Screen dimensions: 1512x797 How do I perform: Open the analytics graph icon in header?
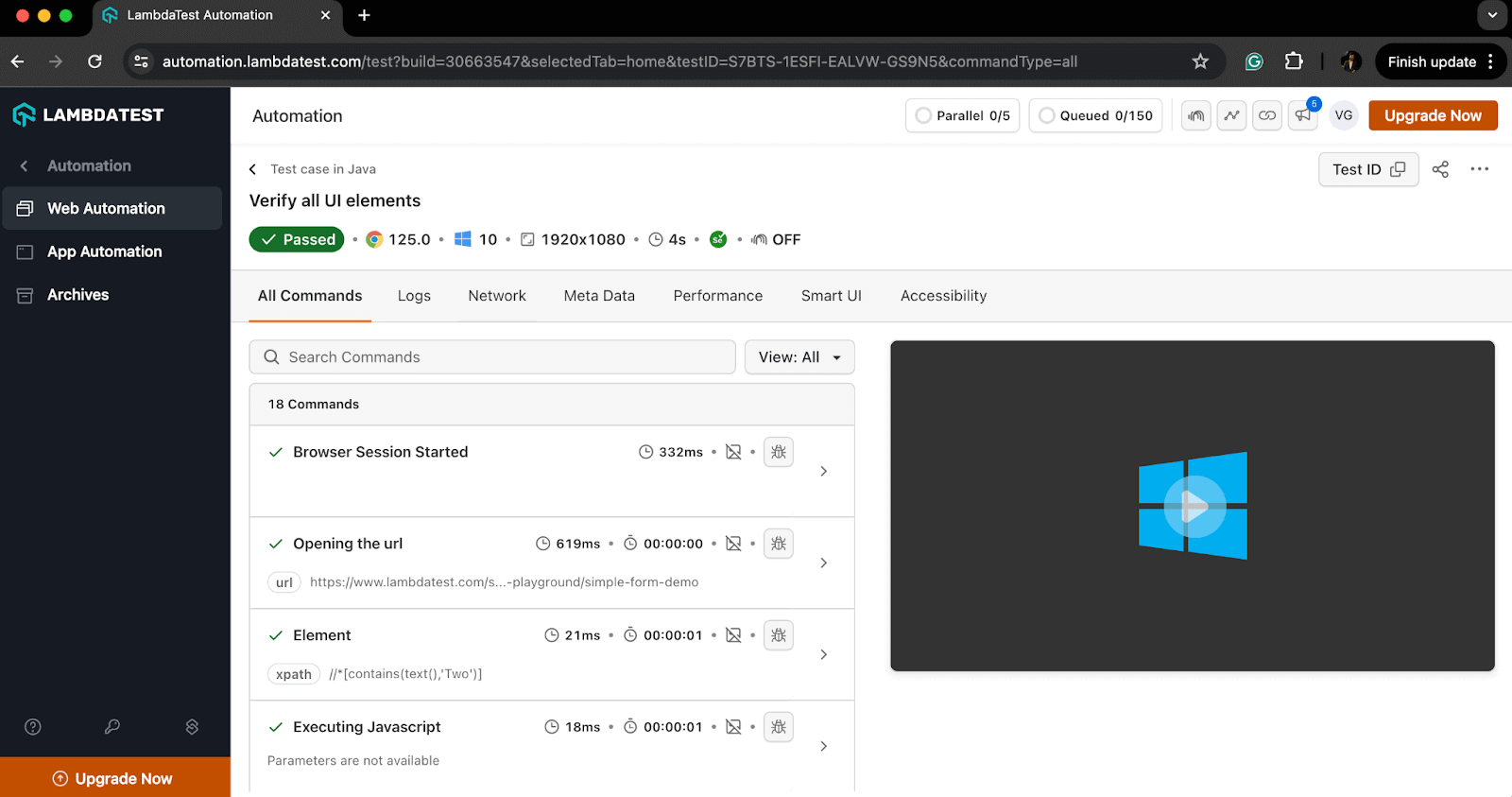(1231, 115)
